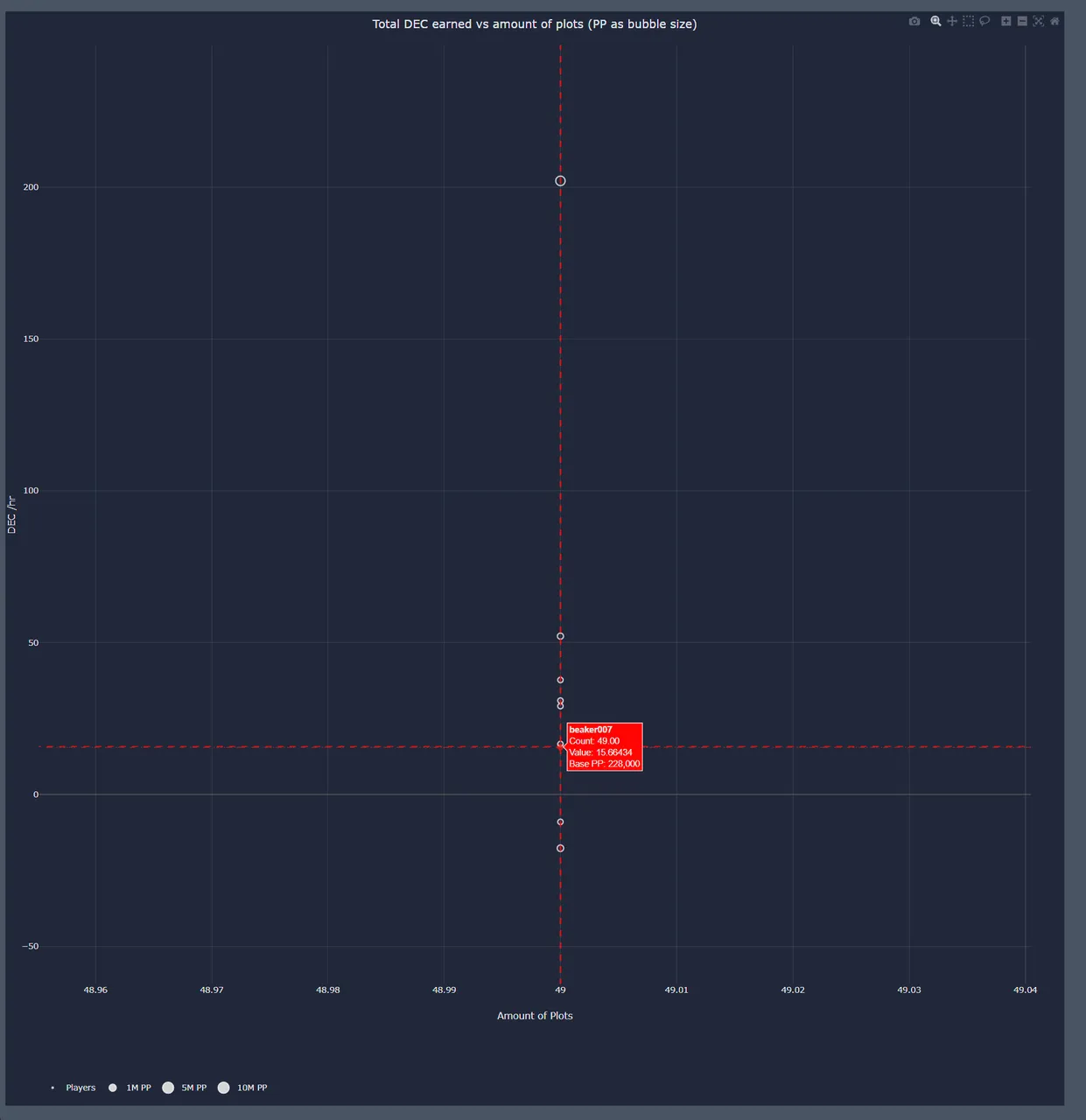Select the largest bubble near 200 DEC
Screen dimensions: 1086x1120
(560, 181)
